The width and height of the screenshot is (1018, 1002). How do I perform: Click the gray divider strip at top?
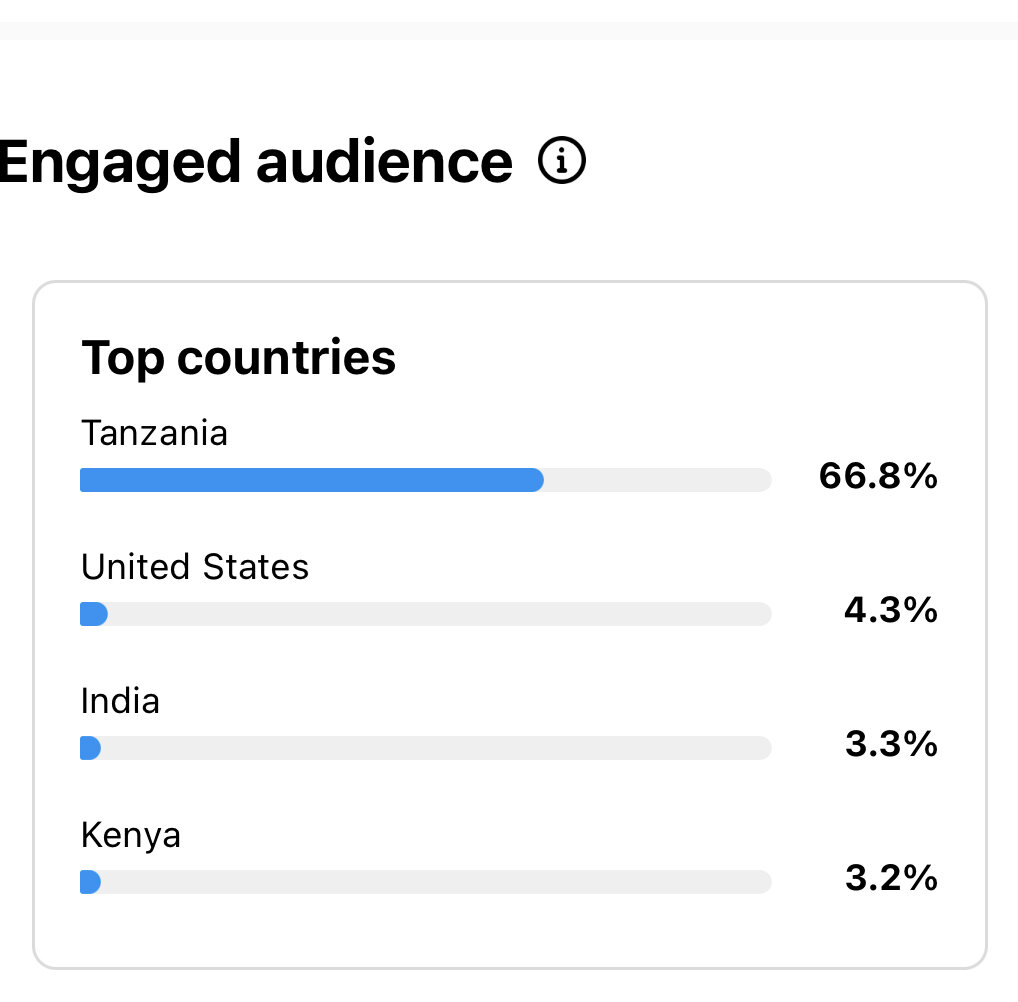pos(509,31)
